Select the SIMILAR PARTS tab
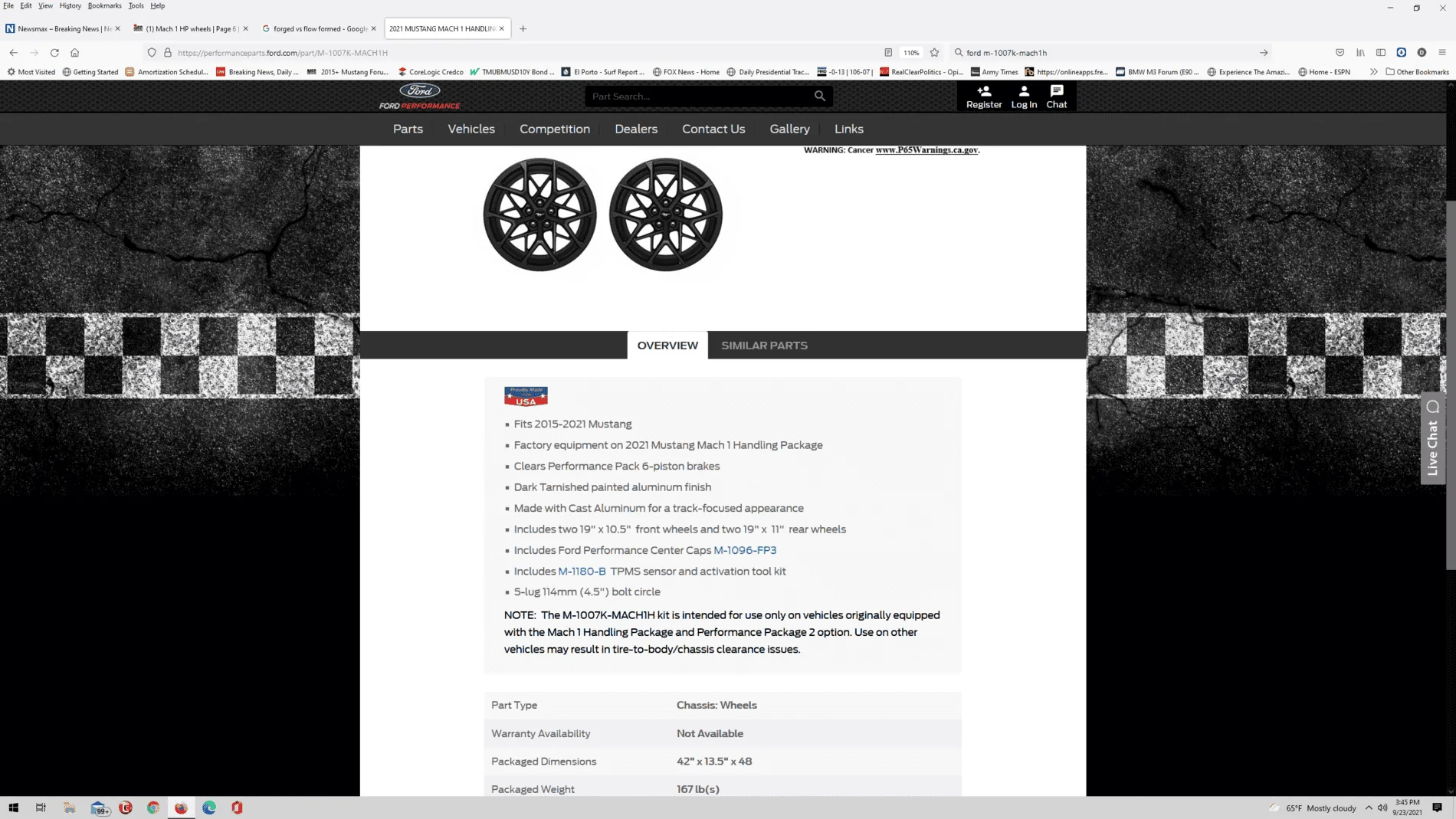 (764, 346)
